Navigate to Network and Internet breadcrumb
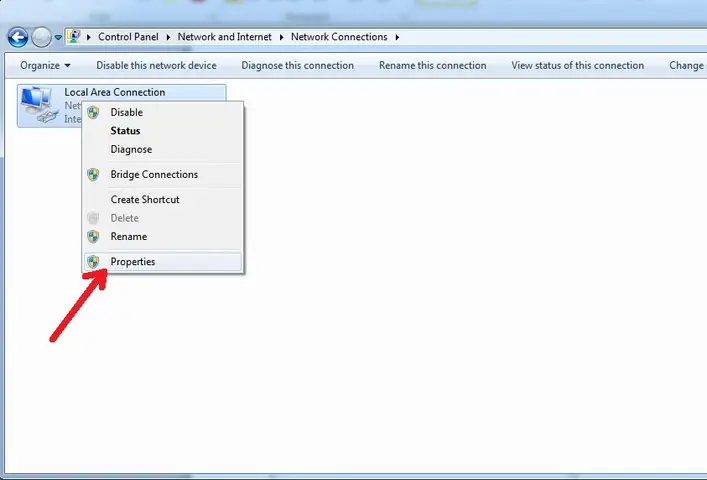This screenshot has height=480, width=707. [x=225, y=37]
